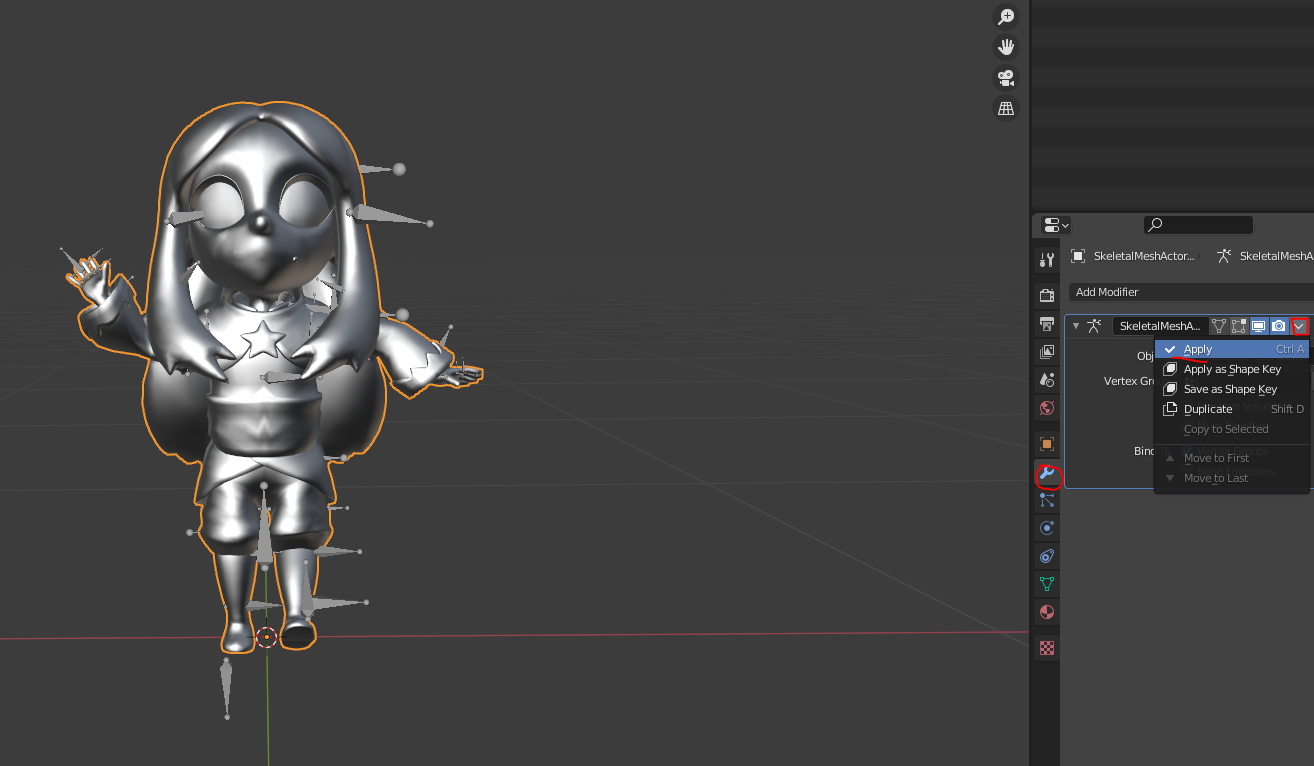Image resolution: width=1314 pixels, height=766 pixels.
Task: Click the SkeletalMeshActor object breadcrumb label
Action: [x=1144, y=256]
